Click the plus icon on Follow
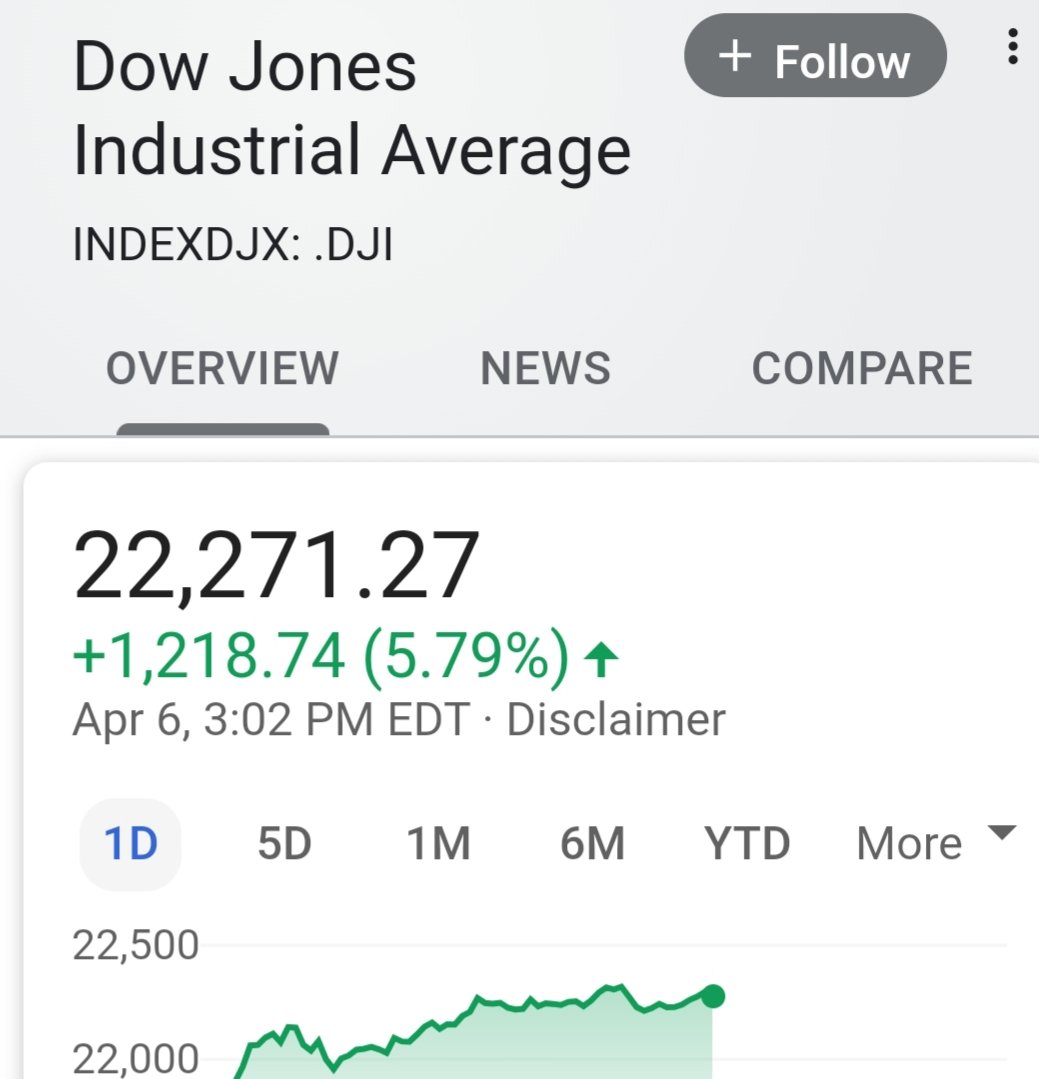Screen dimensions: 1039x1079 coord(734,56)
